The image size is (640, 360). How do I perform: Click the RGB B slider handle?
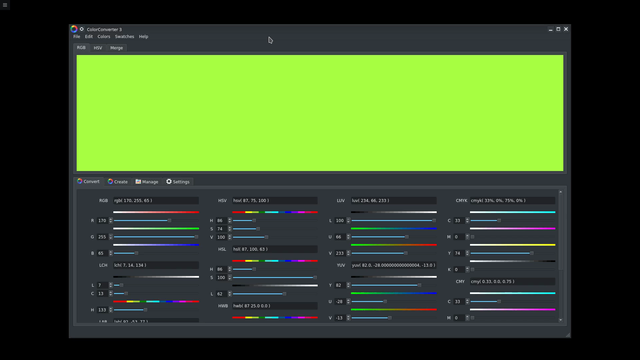click(136, 253)
